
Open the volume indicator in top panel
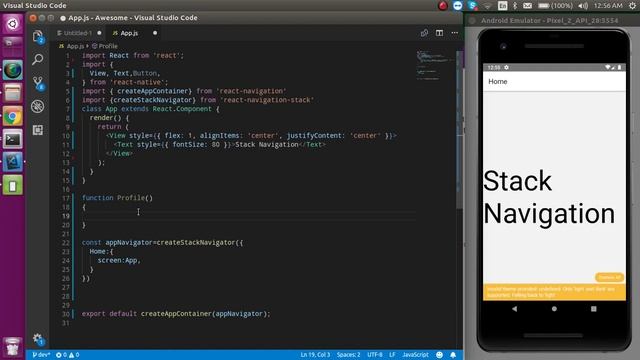tap(583, 6)
